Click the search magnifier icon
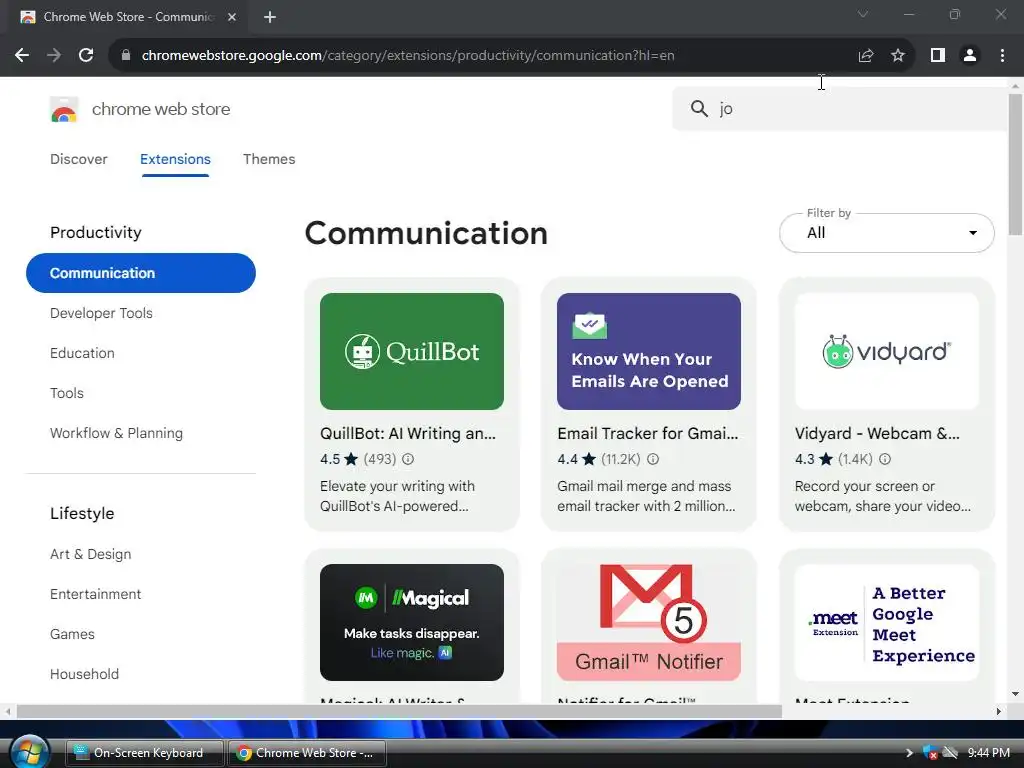This screenshot has width=1024, height=768. click(x=699, y=108)
